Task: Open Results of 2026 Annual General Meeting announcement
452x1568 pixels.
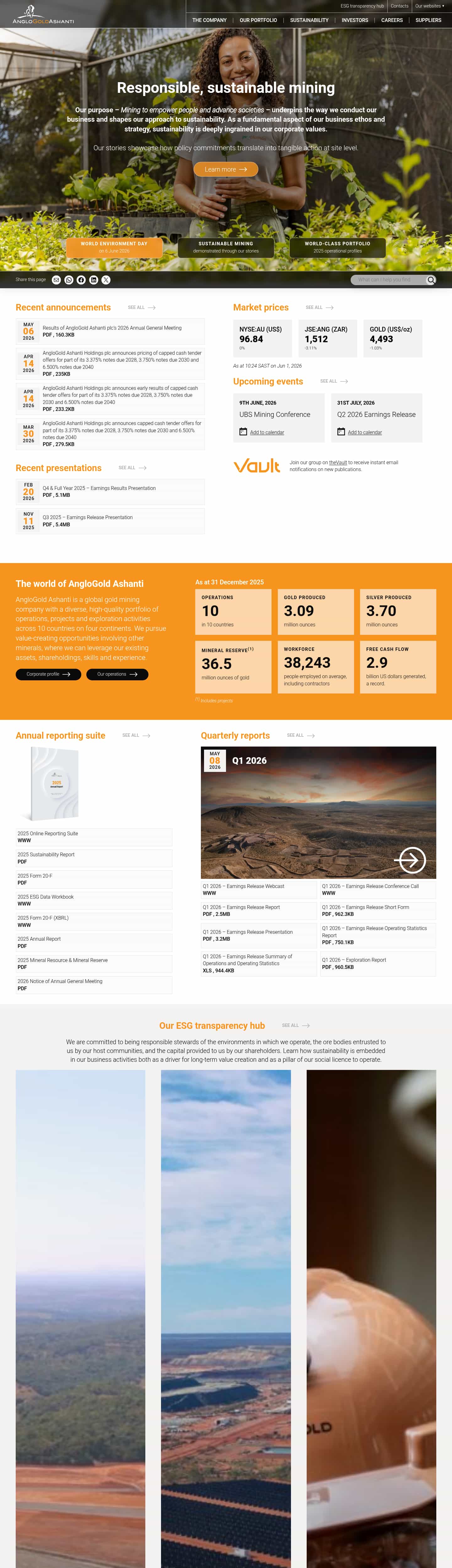Action: coord(110,332)
